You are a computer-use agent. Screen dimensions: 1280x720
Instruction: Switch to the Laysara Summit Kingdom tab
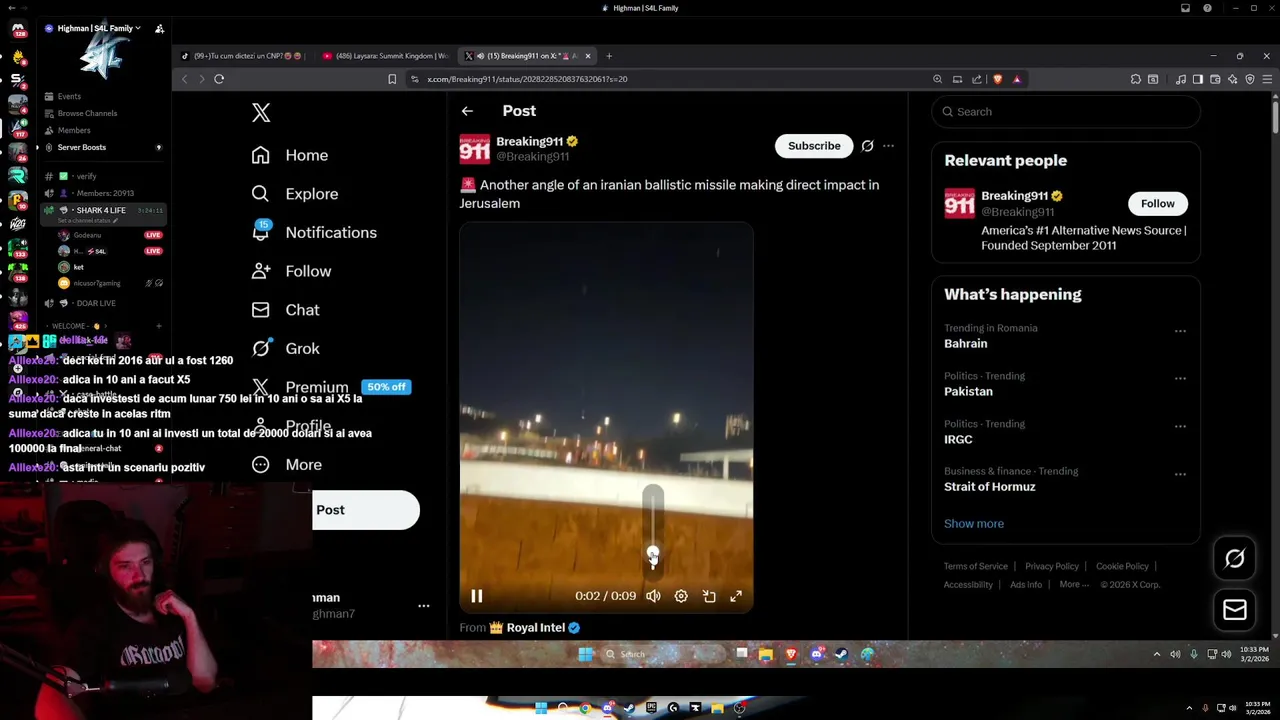[385, 56]
